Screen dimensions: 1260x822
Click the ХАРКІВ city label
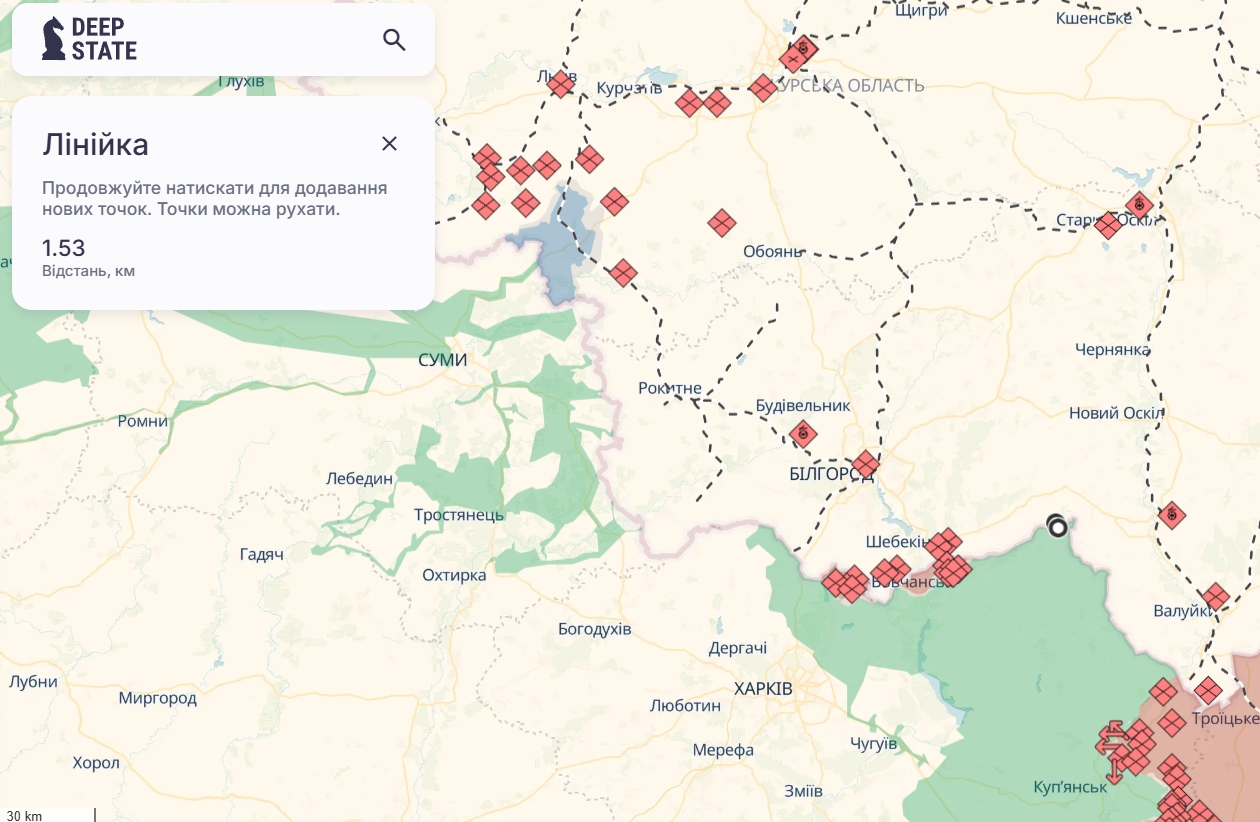[x=762, y=689]
